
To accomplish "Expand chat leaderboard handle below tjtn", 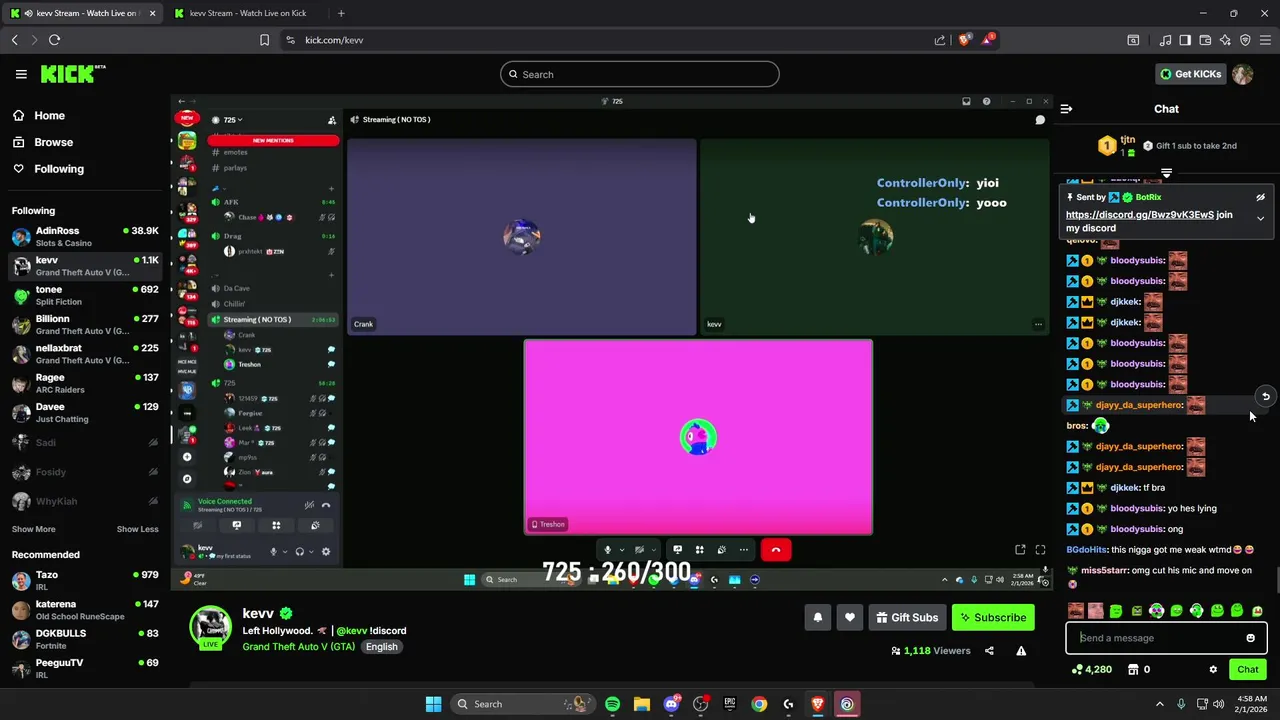I will coord(1166,173).
